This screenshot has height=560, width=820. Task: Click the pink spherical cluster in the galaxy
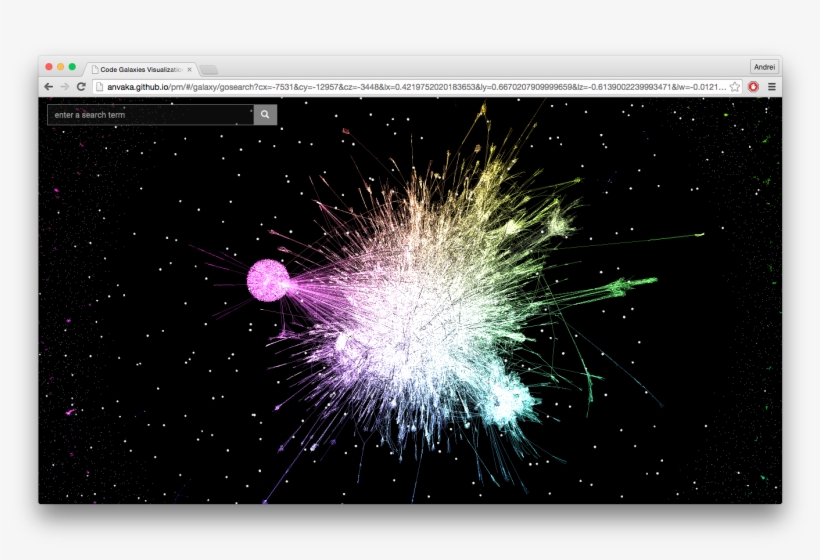click(x=268, y=280)
